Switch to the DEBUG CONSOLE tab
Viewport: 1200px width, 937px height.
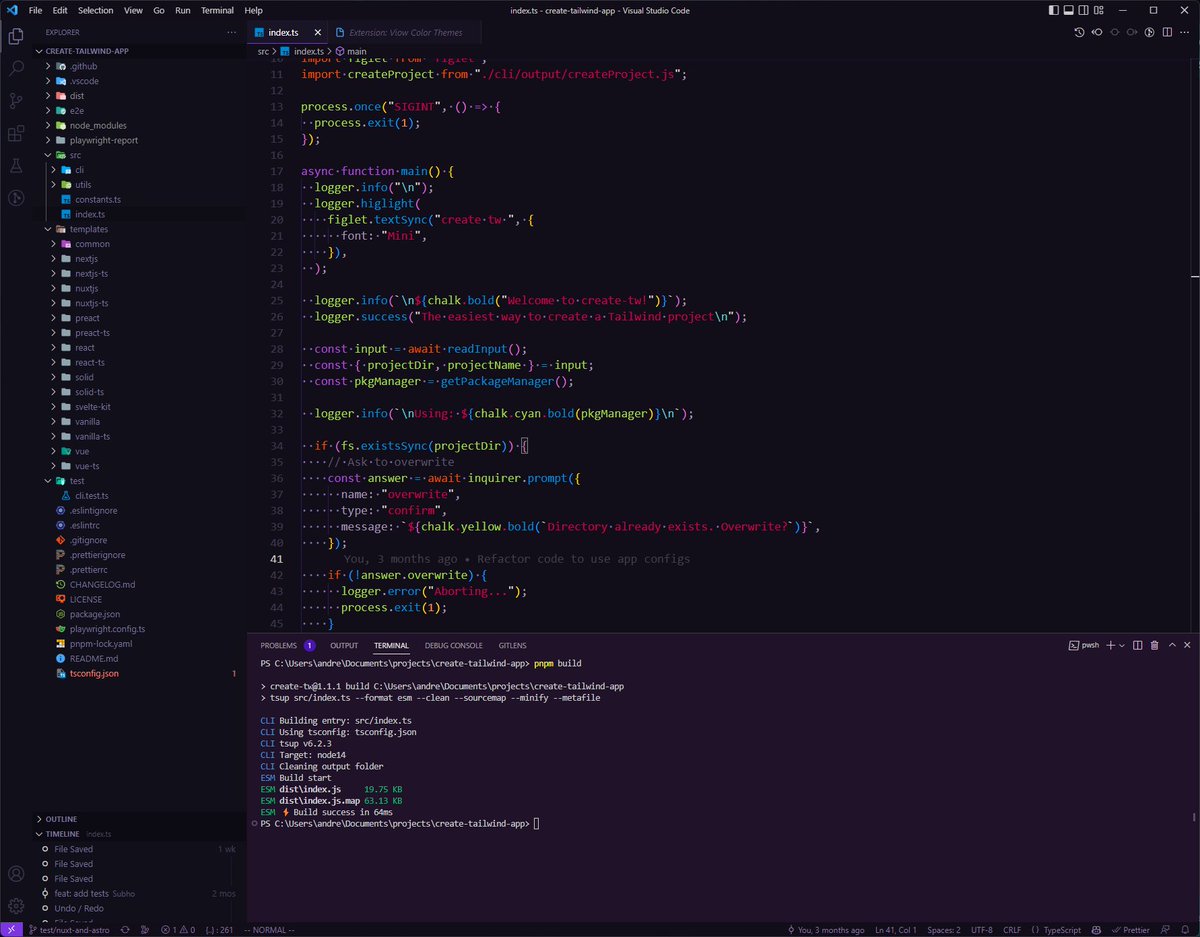click(x=453, y=645)
